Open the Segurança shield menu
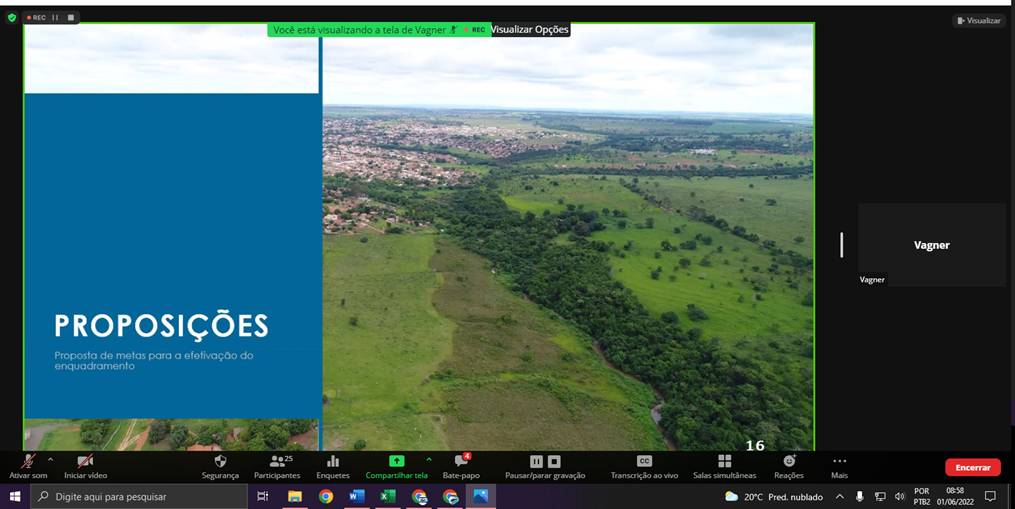This screenshot has height=509, width=1015. click(x=220, y=466)
